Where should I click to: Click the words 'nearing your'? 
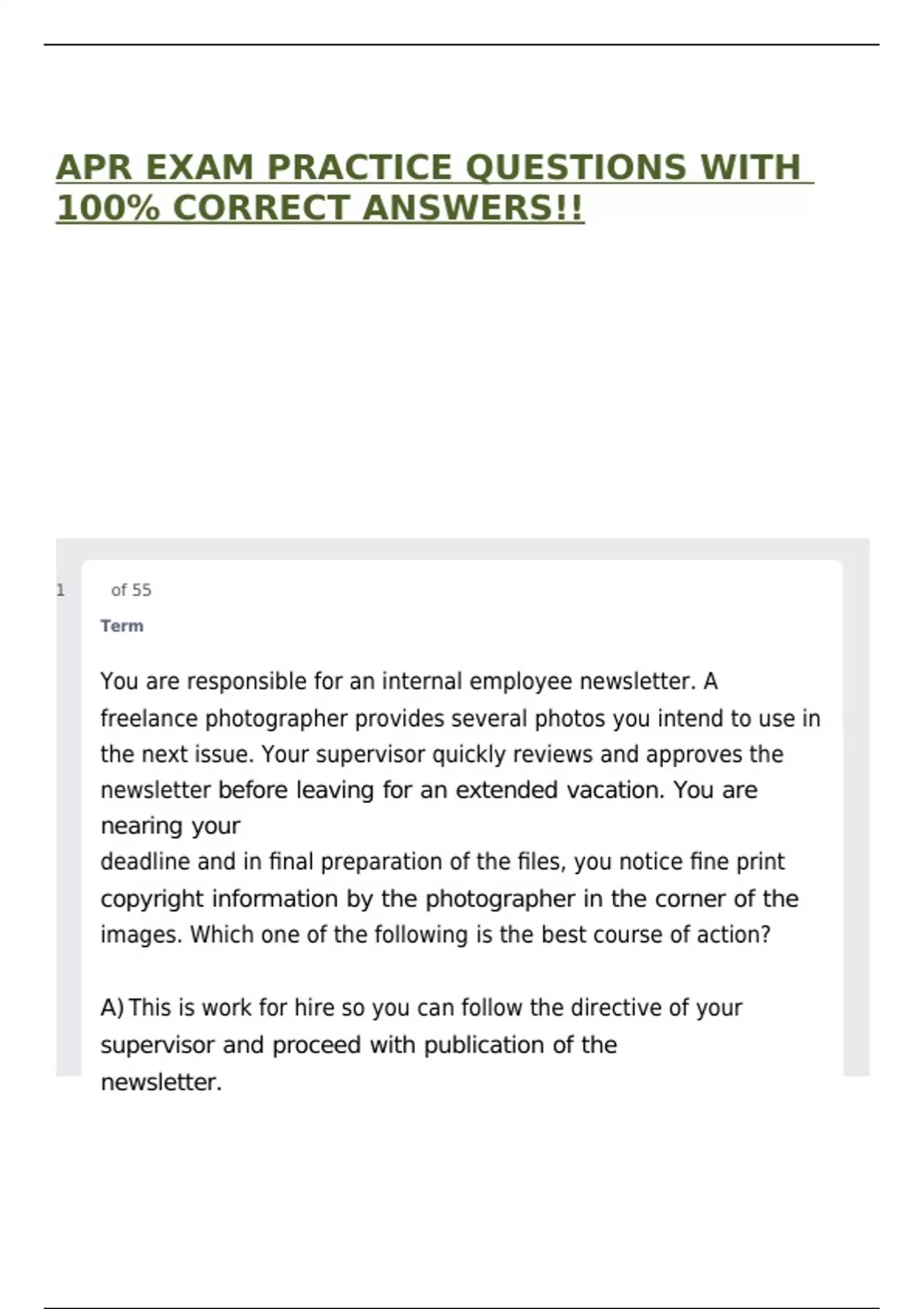pos(170,826)
